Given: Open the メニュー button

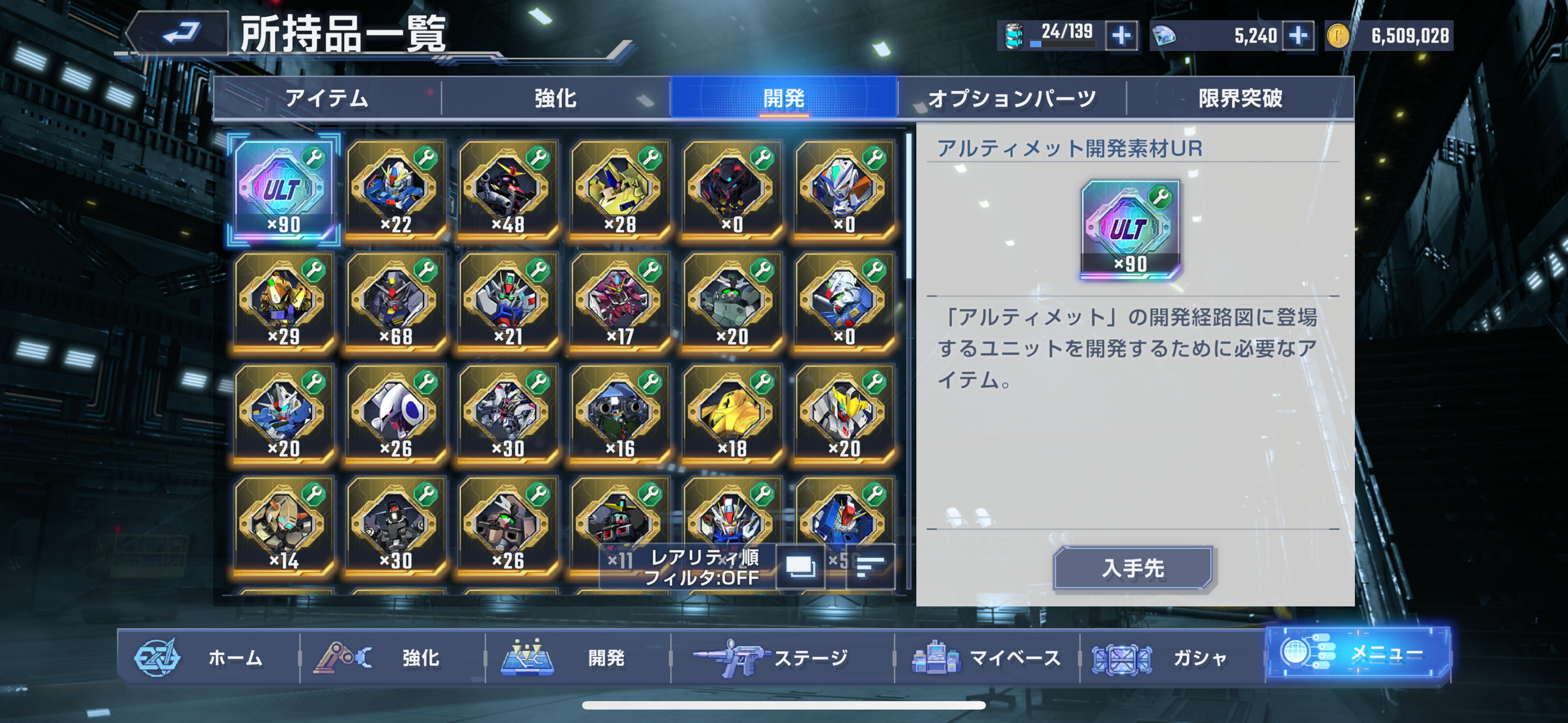Looking at the screenshot, I should (1358, 654).
